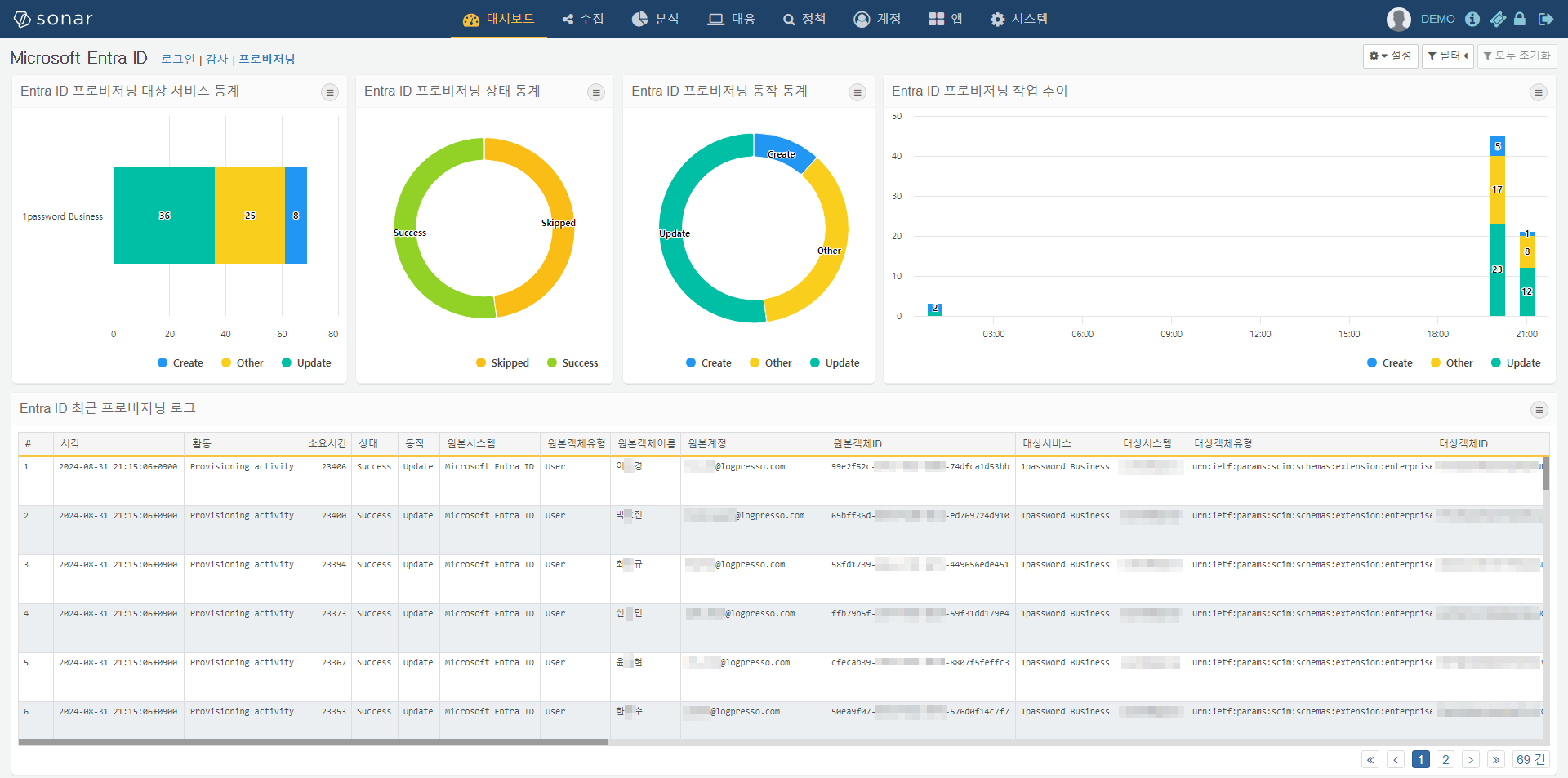
Task: Open the 대응 response menu
Action: point(731,19)
